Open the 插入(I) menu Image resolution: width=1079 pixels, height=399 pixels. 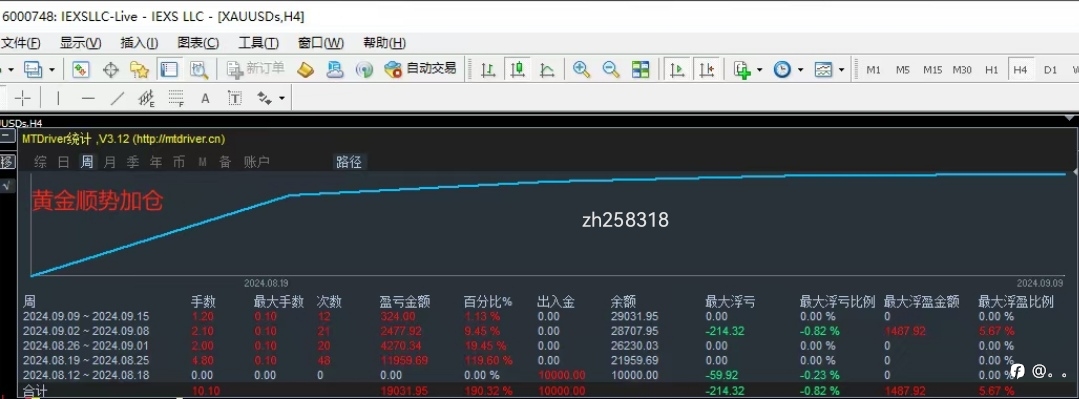pyautogui.click(x=139, y=43)
